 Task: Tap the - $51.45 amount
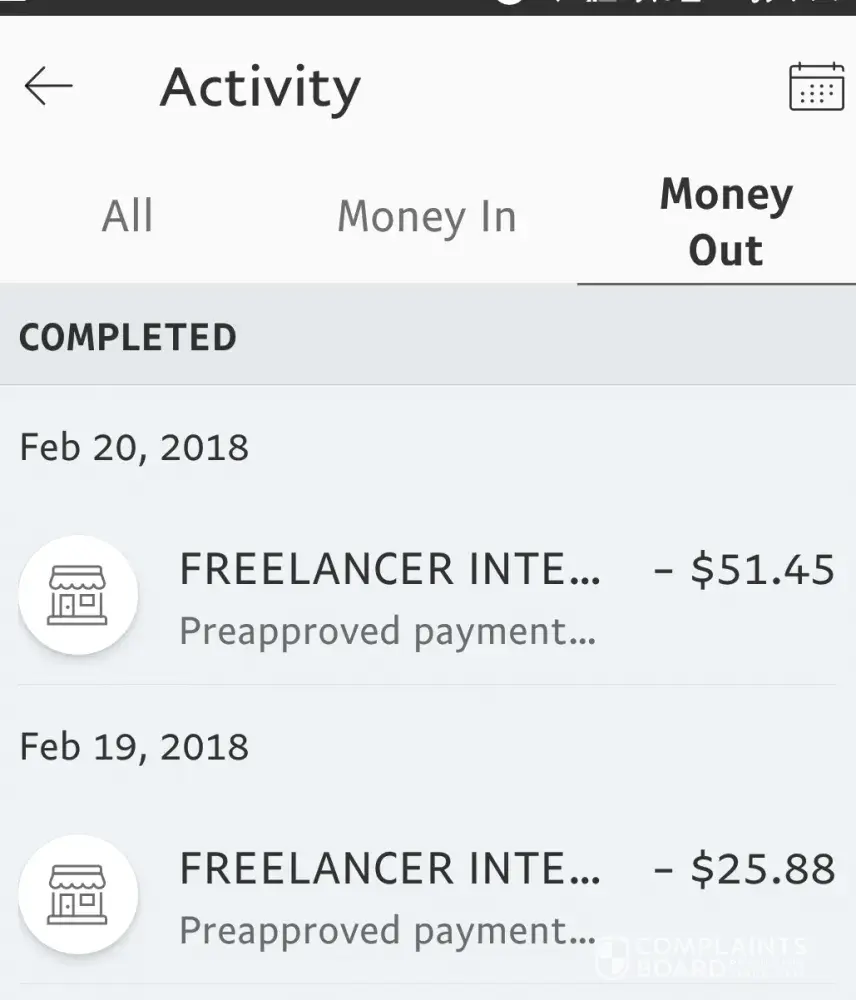point(744,570)
